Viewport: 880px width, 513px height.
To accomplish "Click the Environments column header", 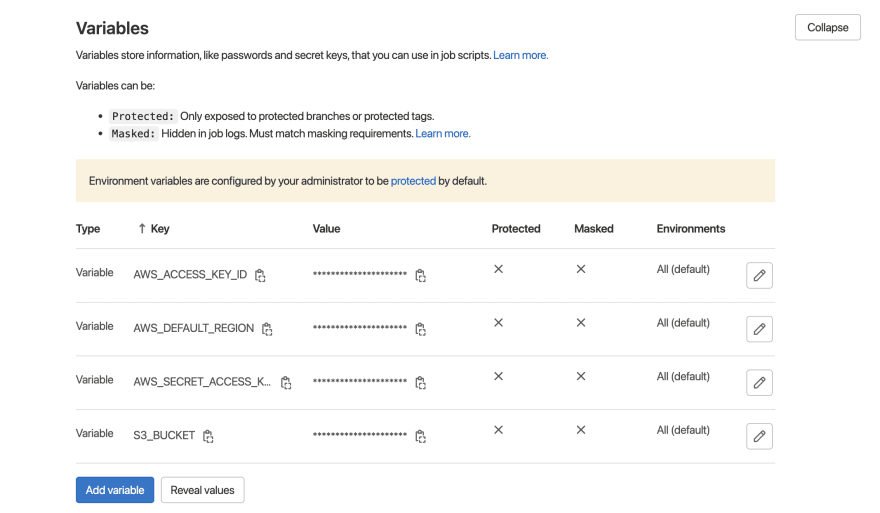I will (x=691, y=228).
